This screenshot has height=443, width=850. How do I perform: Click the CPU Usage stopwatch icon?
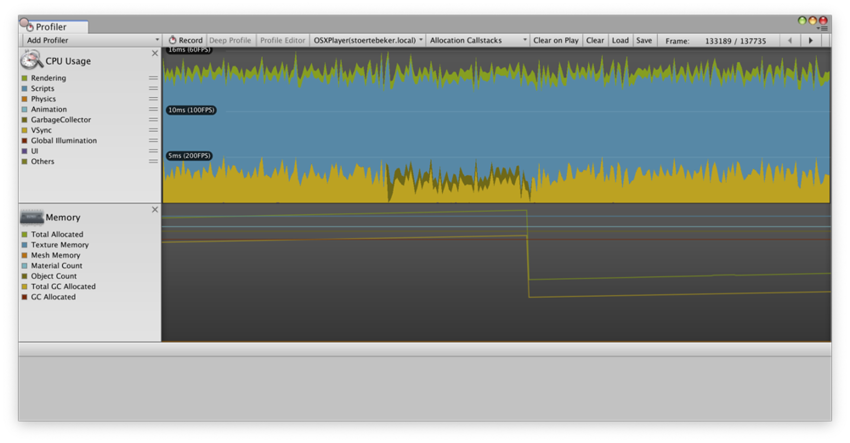point(31,60)
